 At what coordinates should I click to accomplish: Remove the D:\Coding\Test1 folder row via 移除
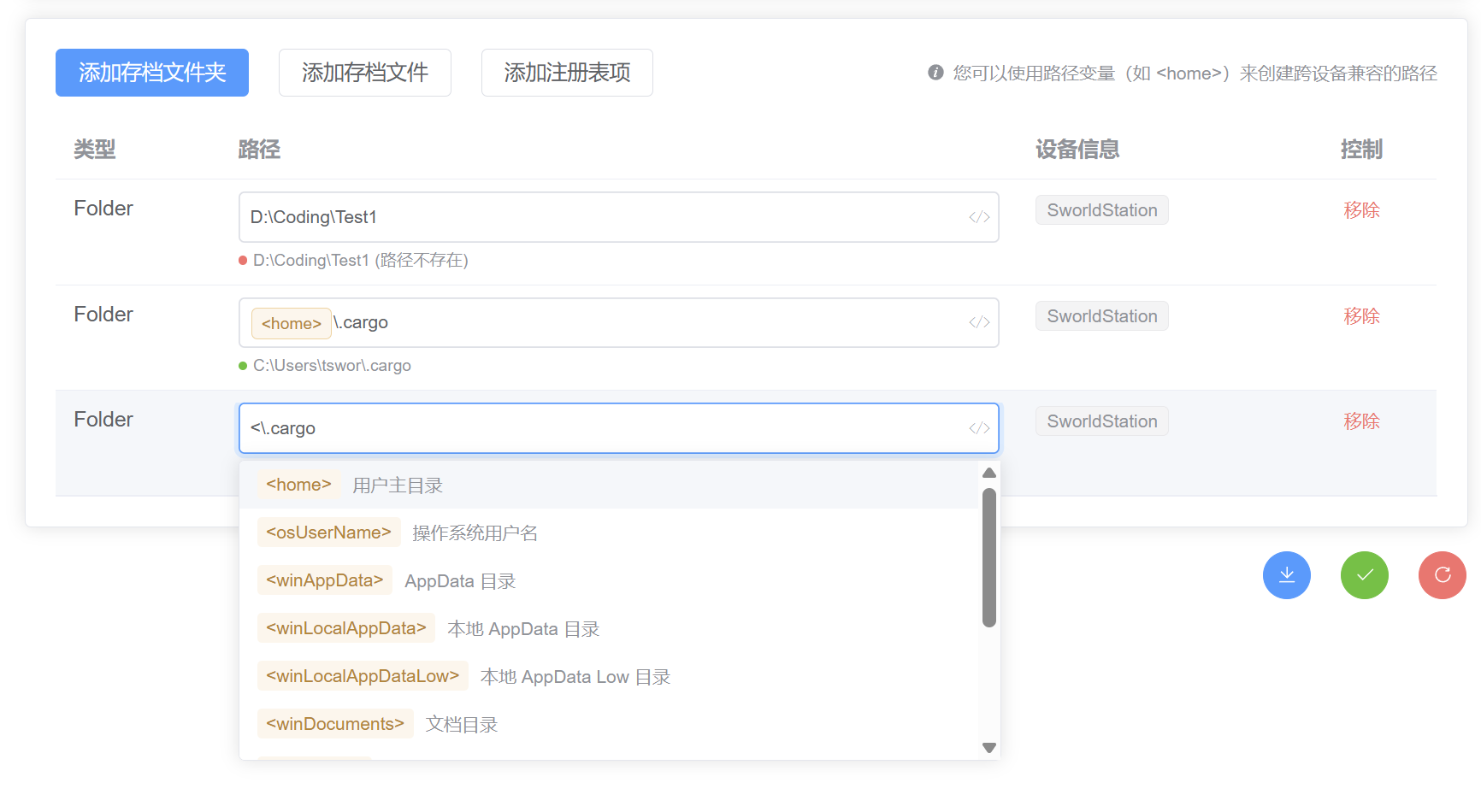pos(1360,210)
